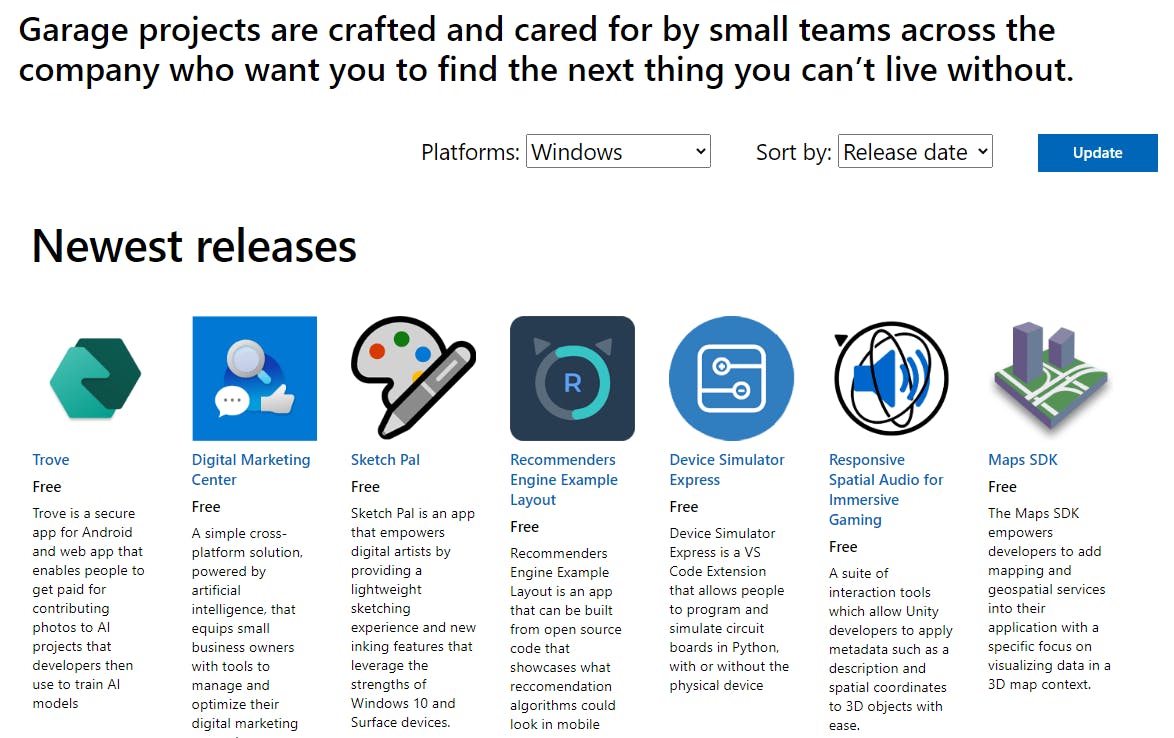Screen dimensions: 1174x738
Task: Click the Sketch Pal description about digital artists
Action: (413, 617)
